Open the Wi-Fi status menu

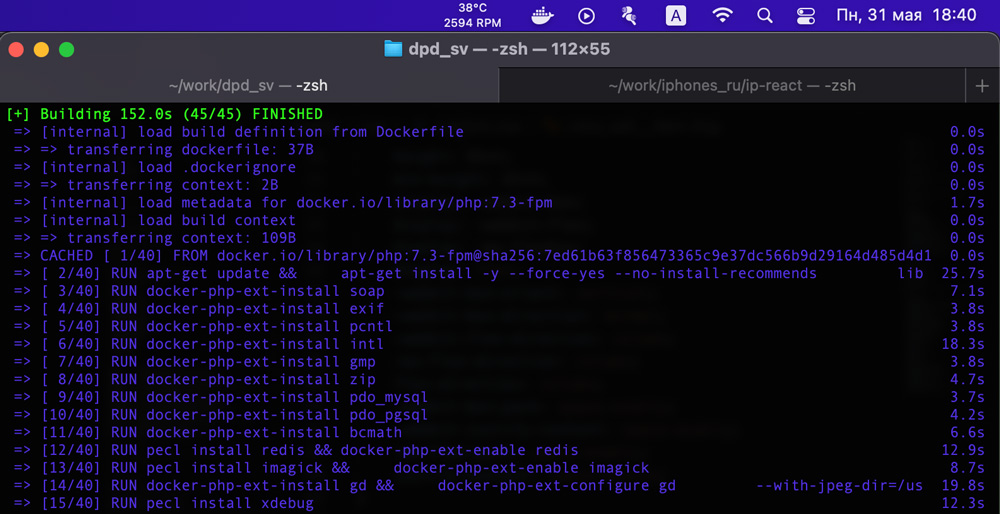coord(722,15)
